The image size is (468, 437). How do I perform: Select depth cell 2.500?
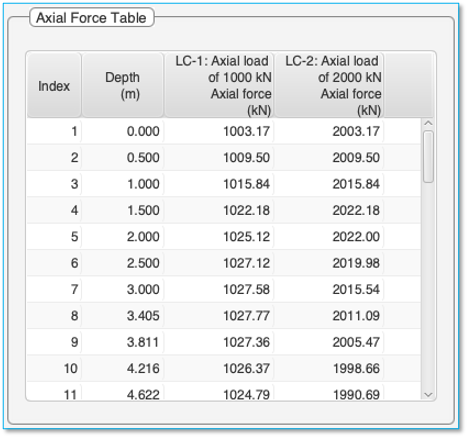(123, 263)
